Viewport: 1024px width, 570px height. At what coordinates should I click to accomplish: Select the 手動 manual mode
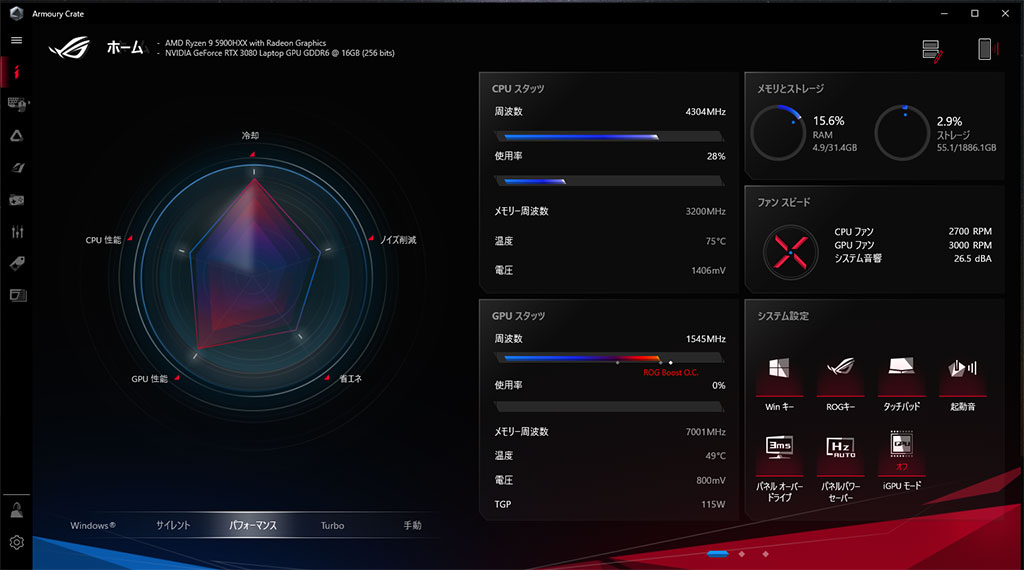click(412, 526)
